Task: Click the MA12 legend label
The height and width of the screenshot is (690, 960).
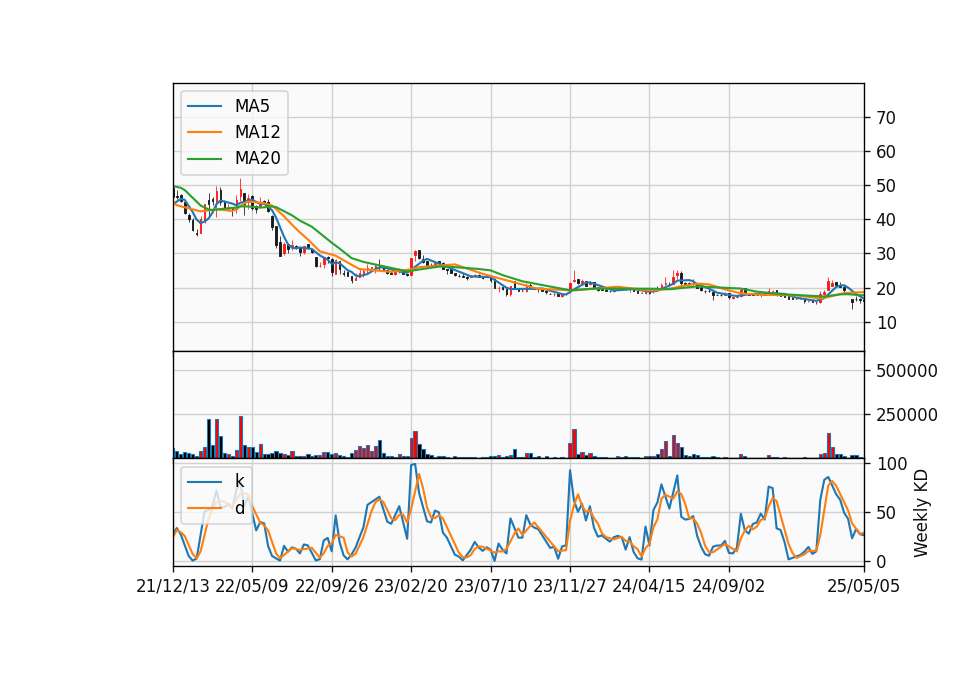Action: coord(257,132)
